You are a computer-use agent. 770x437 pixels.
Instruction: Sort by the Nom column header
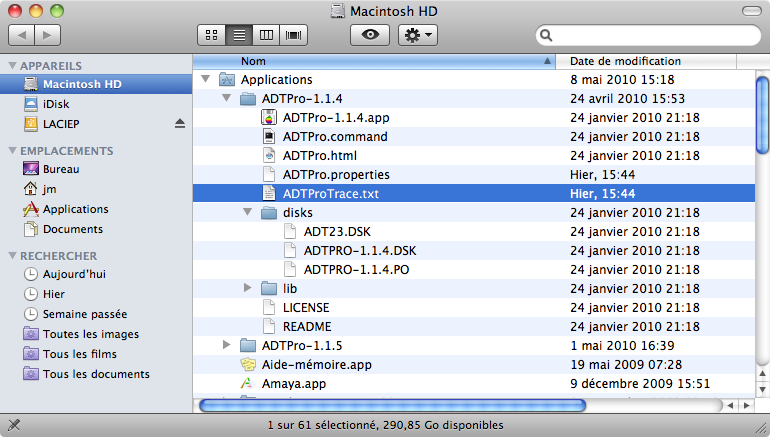pyautogui.click(x=374, y=61)
